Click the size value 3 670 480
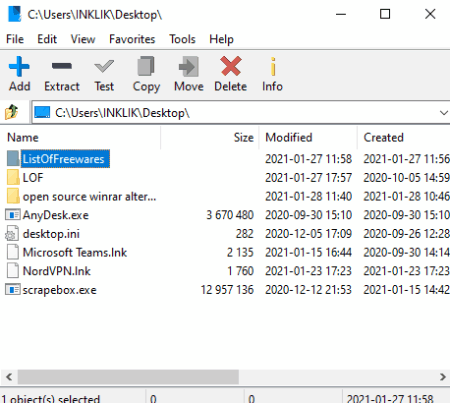 pos(230,215)
